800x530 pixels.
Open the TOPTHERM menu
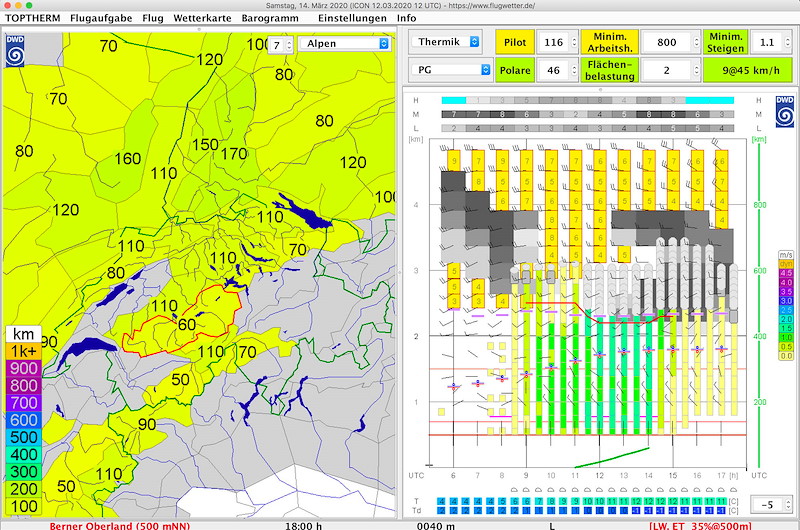click(x=33, y=18)
